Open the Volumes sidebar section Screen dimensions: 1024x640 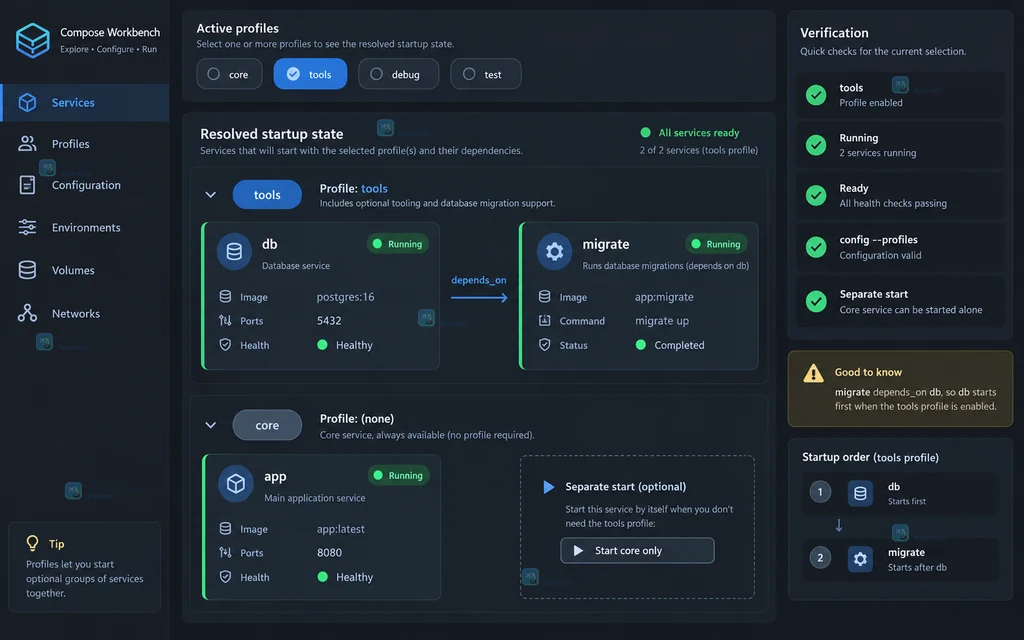[x=85, y=270]
